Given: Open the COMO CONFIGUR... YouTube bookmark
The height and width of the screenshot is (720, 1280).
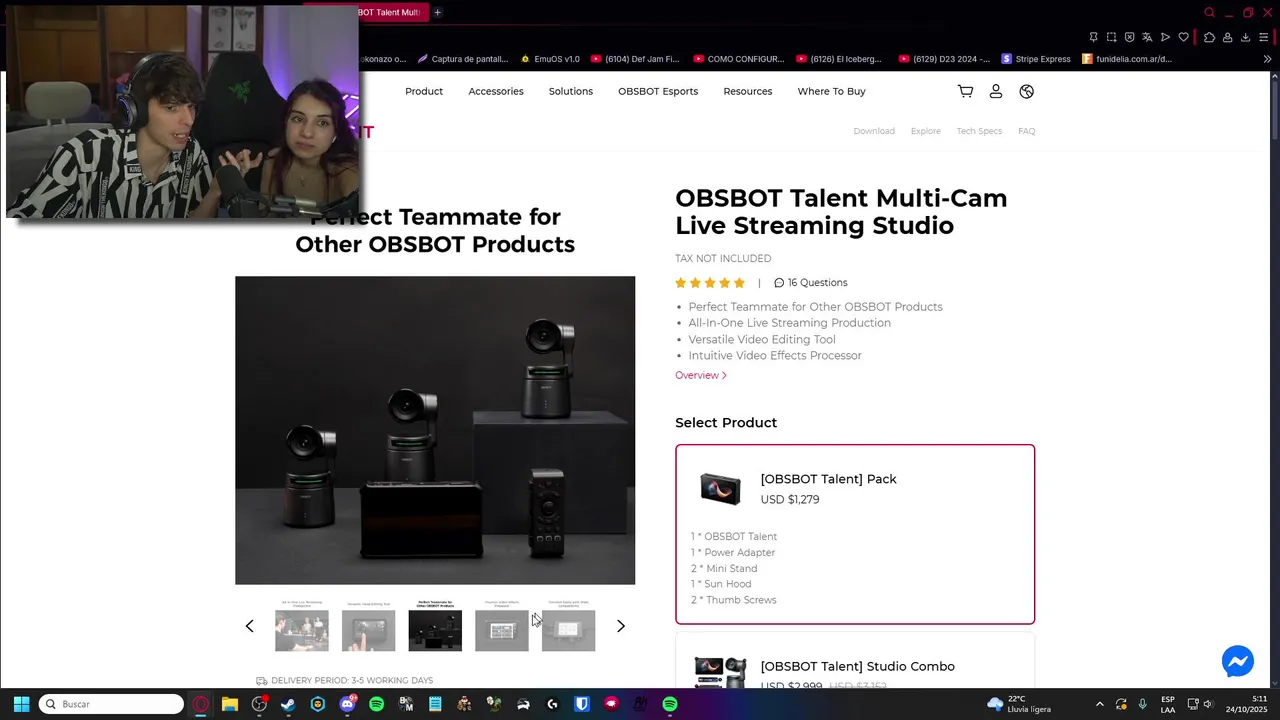Looking at the screenshot, I should [x=739, y=59].
